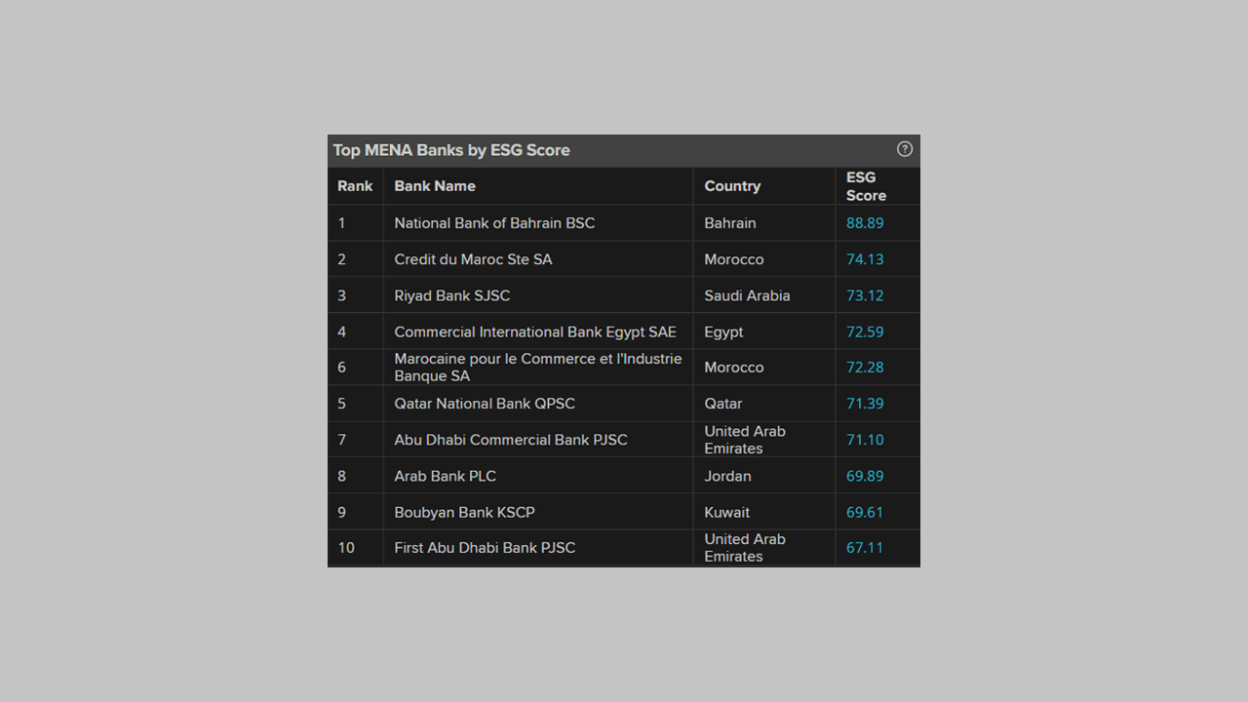Click Marocaine pour le Commerce et l'Industrie Banque SA
The image size is (1248, 702).
[x=537, y=367]
